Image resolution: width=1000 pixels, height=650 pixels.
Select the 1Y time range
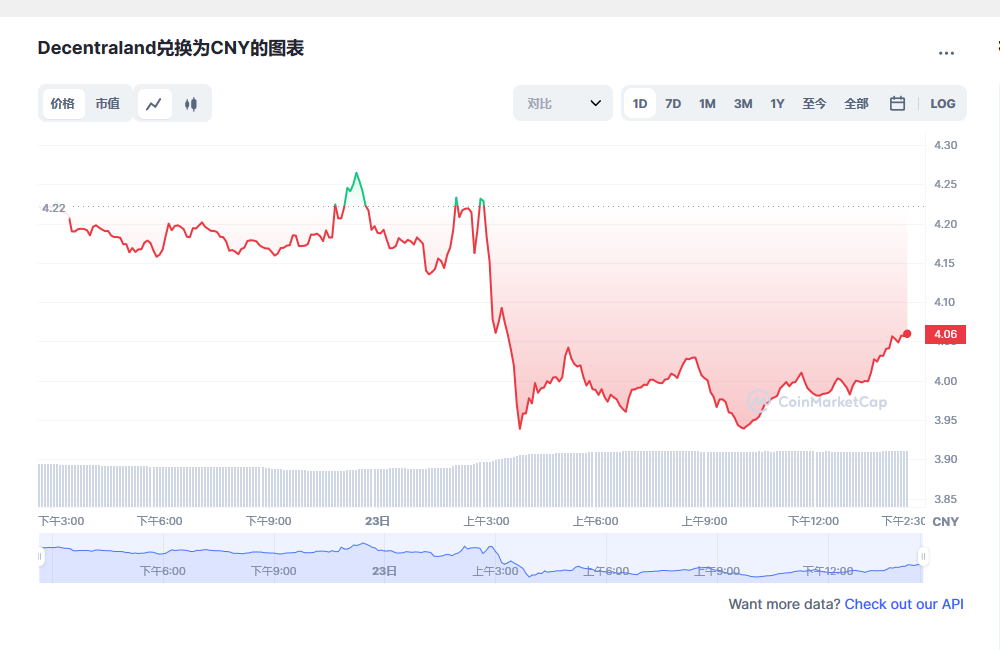[777, 103]
